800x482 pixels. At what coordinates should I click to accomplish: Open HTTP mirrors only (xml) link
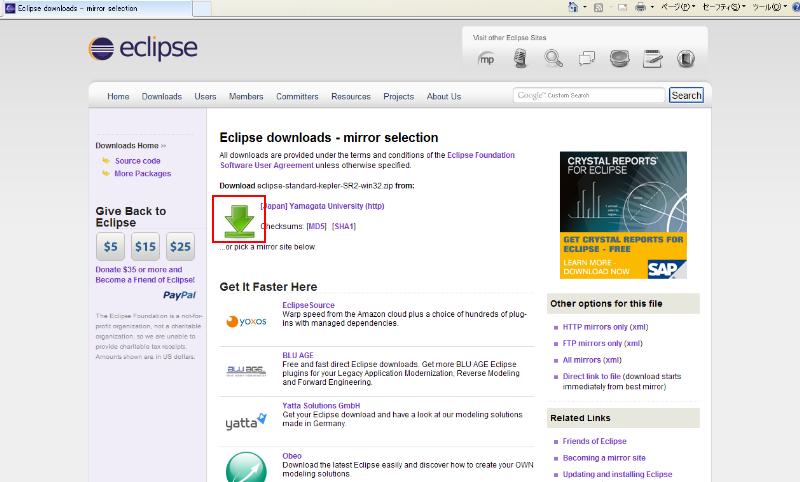[x=605, y=327]
